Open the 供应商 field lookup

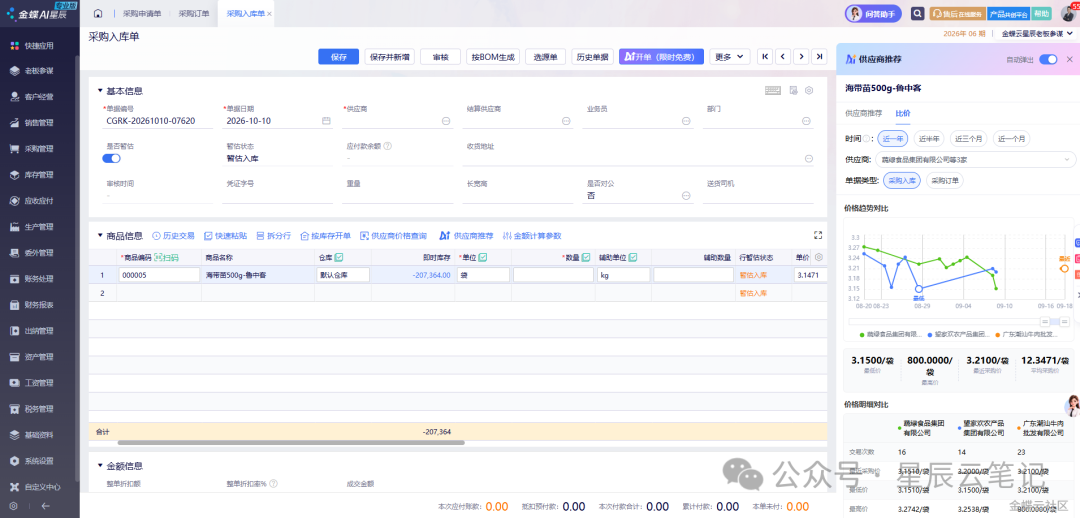pyautogui.click(x=446, y=121)
